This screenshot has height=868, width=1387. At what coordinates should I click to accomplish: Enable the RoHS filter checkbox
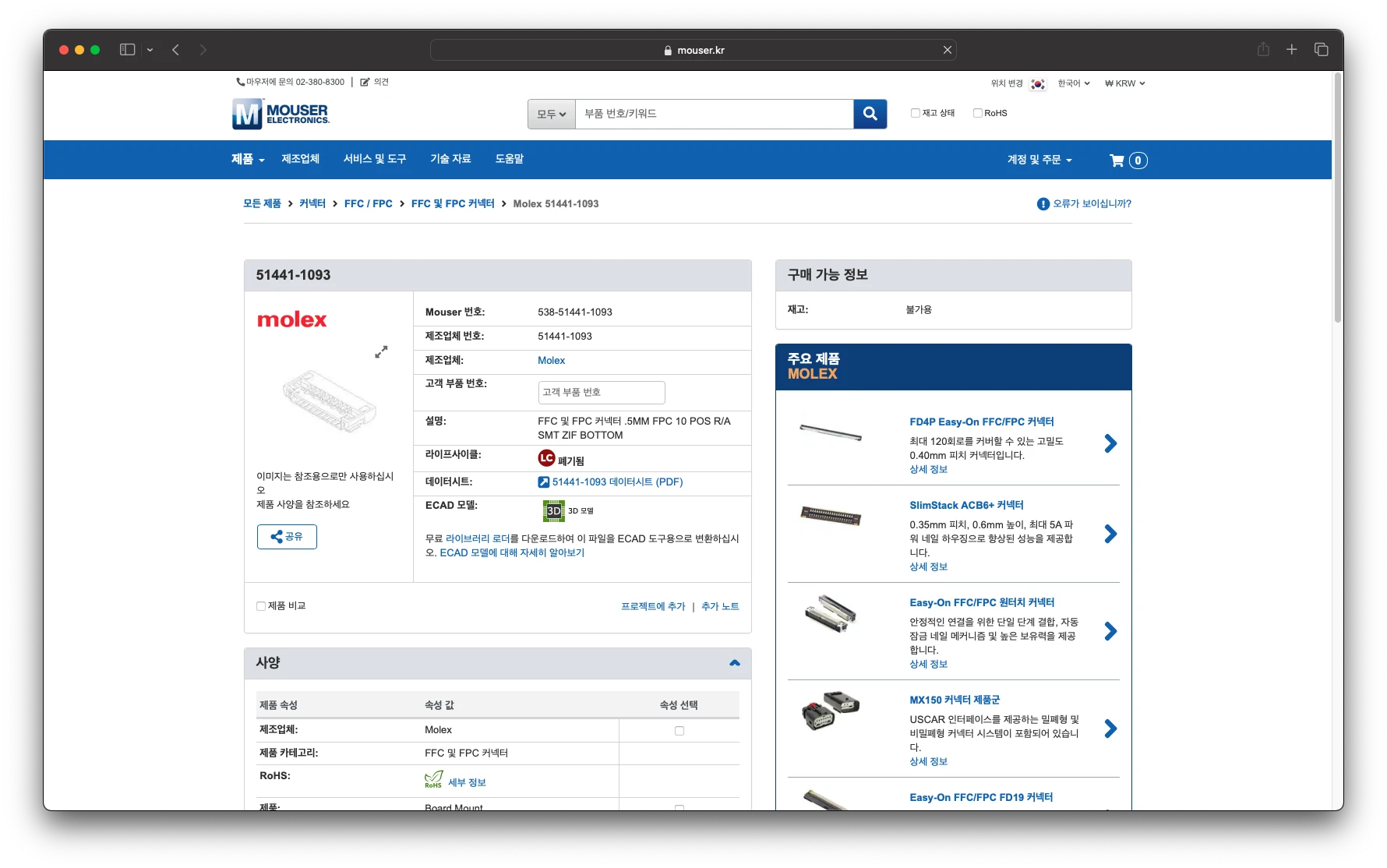(976, 112)
